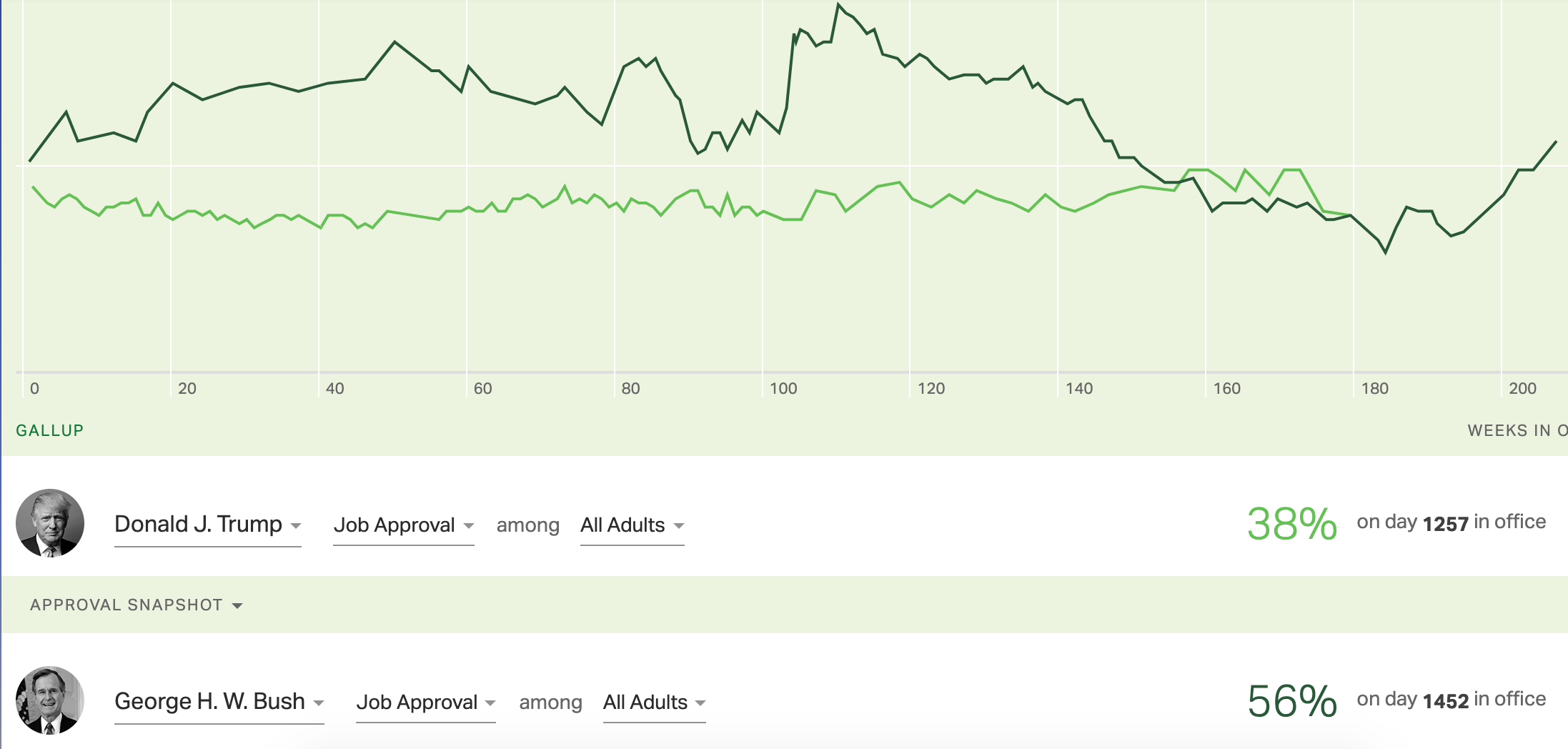Click week 160 on the x-axis
The width and height of the screenshot is (1568, 749).
tap(1226, 388)
